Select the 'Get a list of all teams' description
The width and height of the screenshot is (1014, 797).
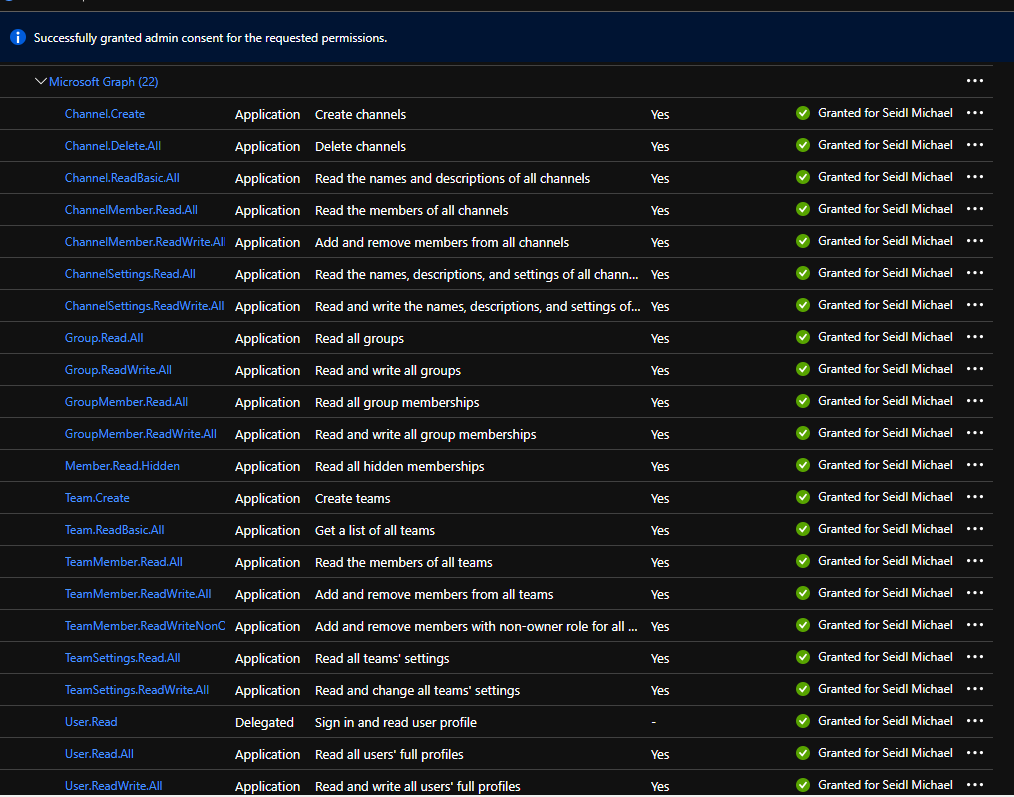pos(375,530)
